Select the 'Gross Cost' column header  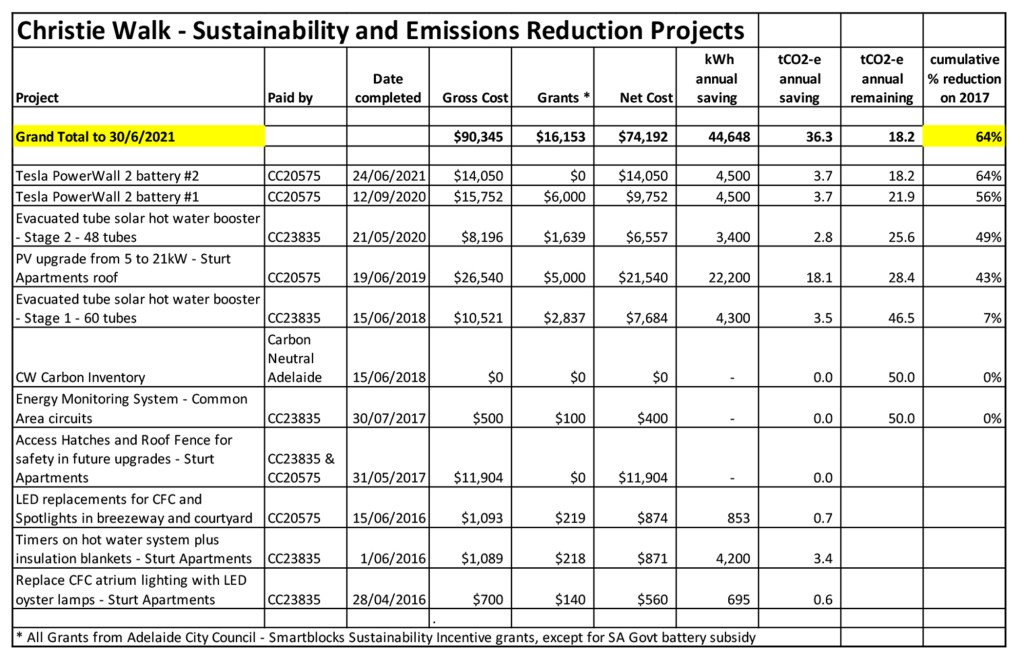point(475,98)
